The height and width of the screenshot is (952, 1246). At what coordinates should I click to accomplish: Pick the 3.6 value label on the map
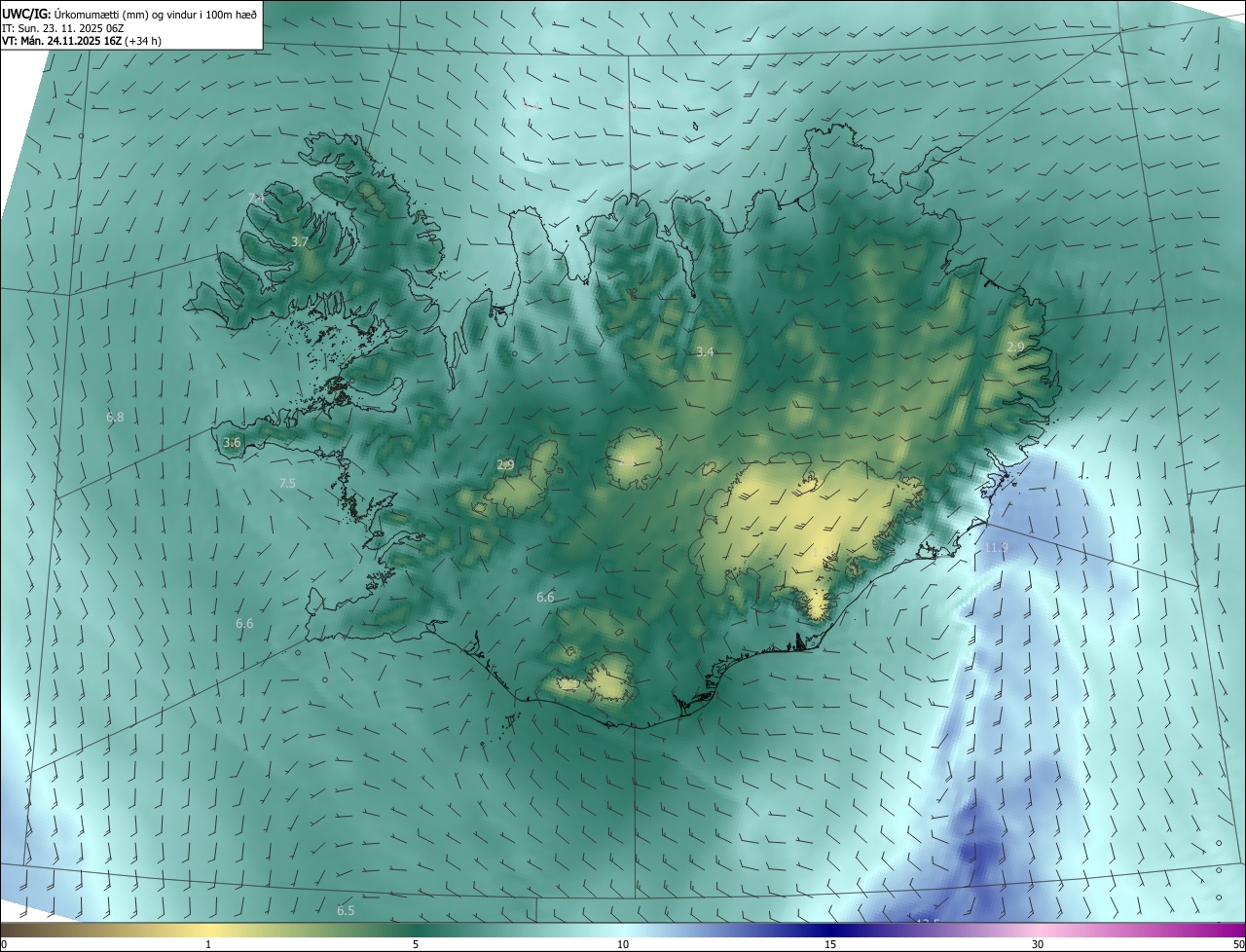pyautogui.click(x=232, y=443)
